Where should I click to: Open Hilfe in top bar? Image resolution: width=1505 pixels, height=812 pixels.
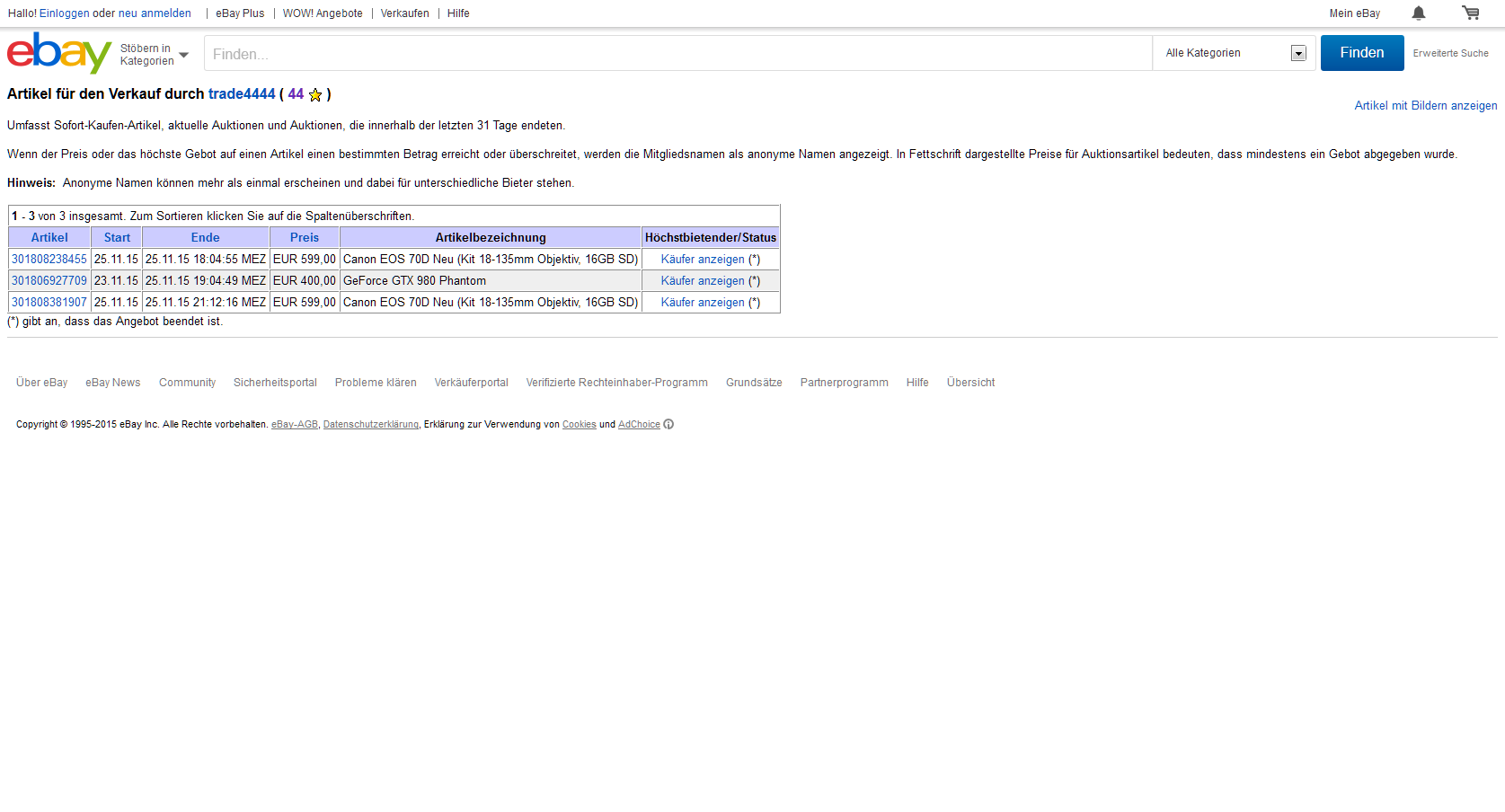tap(458, 13)
